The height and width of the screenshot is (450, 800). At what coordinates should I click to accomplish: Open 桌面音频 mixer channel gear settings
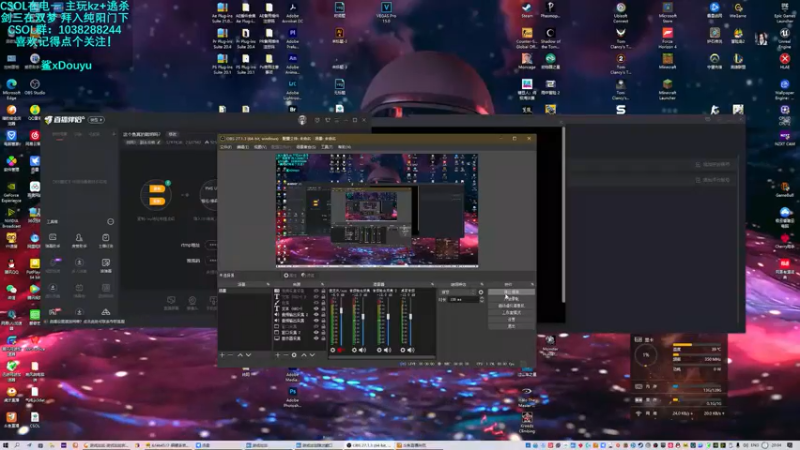tap(403, 350)
